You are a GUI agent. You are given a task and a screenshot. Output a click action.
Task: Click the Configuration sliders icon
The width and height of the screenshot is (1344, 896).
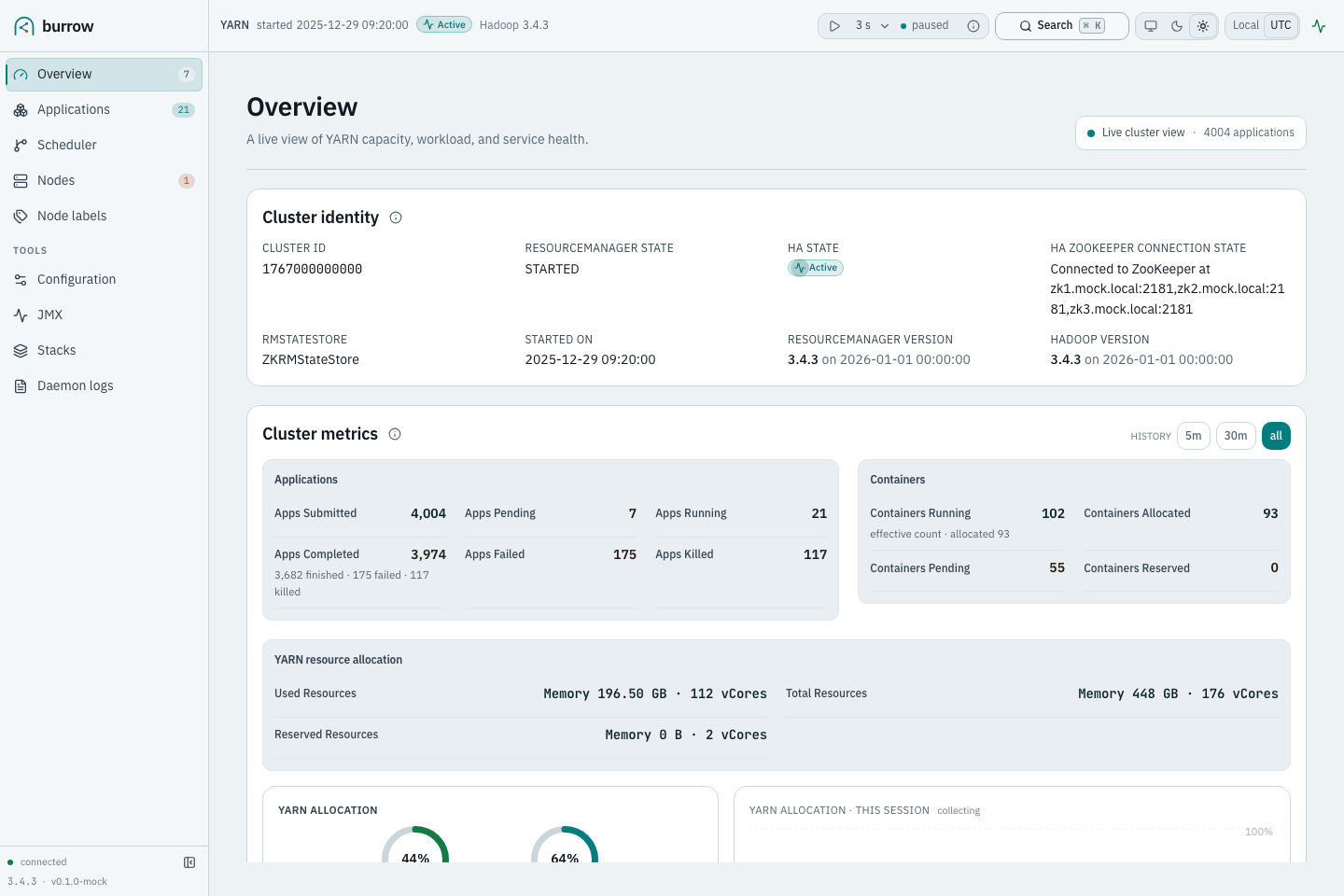point(21,280)
